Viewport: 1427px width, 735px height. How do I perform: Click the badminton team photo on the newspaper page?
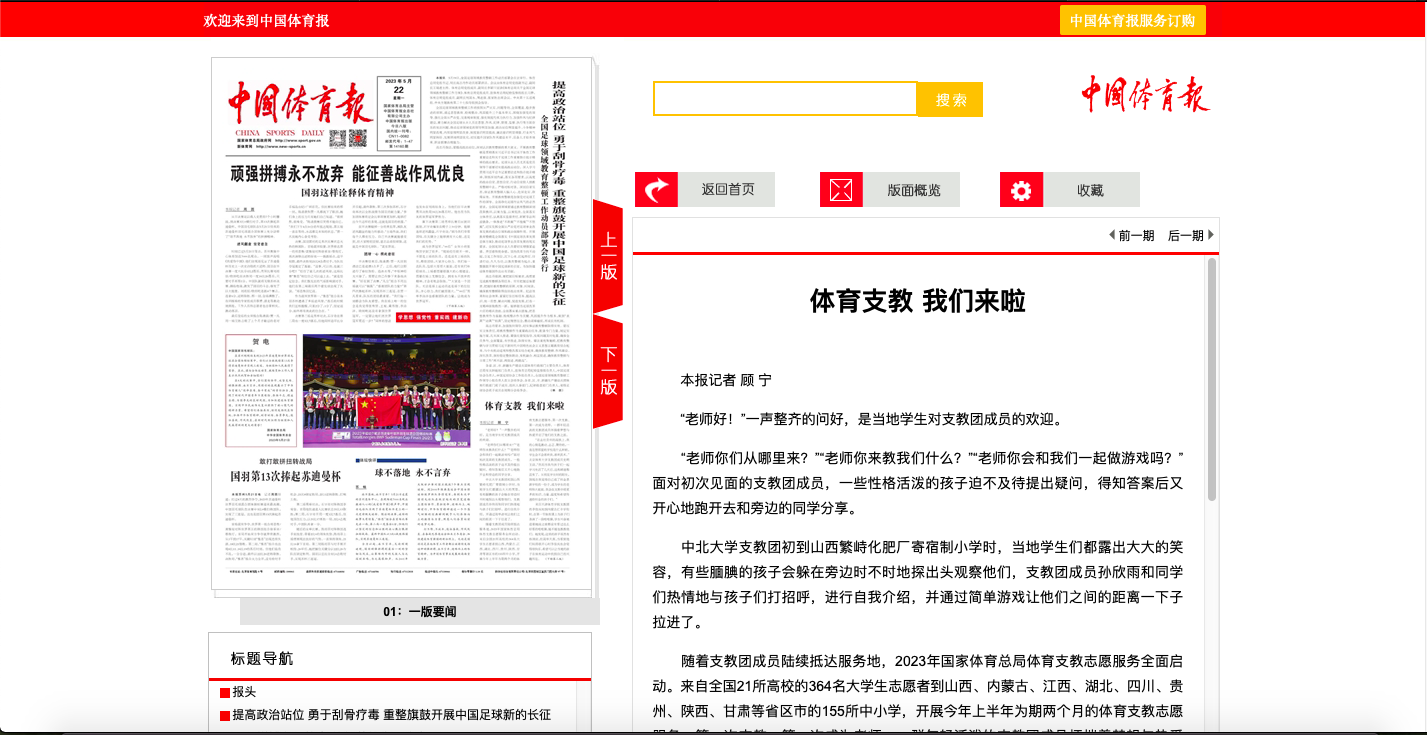pos(386,391)
